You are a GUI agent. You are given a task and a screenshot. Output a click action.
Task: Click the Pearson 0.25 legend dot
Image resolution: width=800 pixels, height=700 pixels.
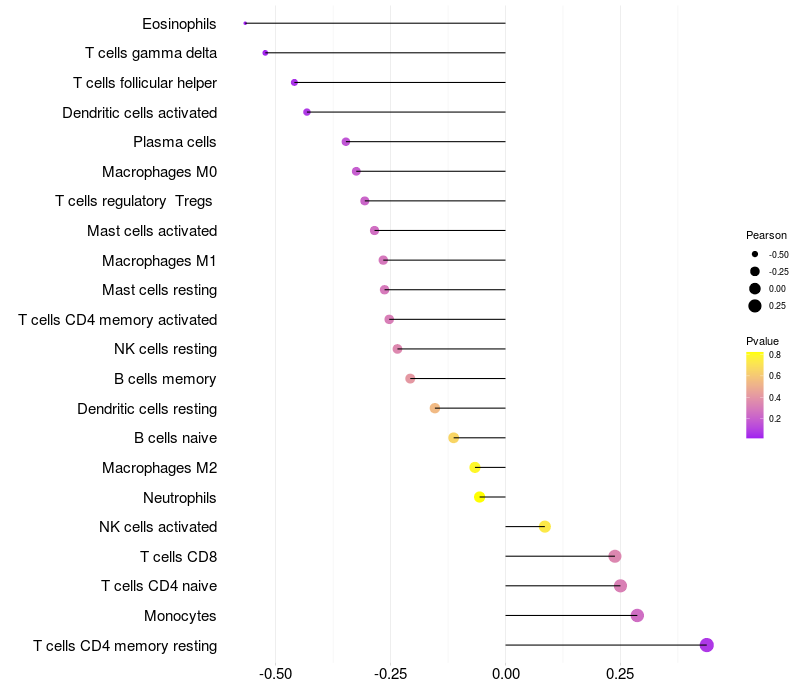(755, 306)
